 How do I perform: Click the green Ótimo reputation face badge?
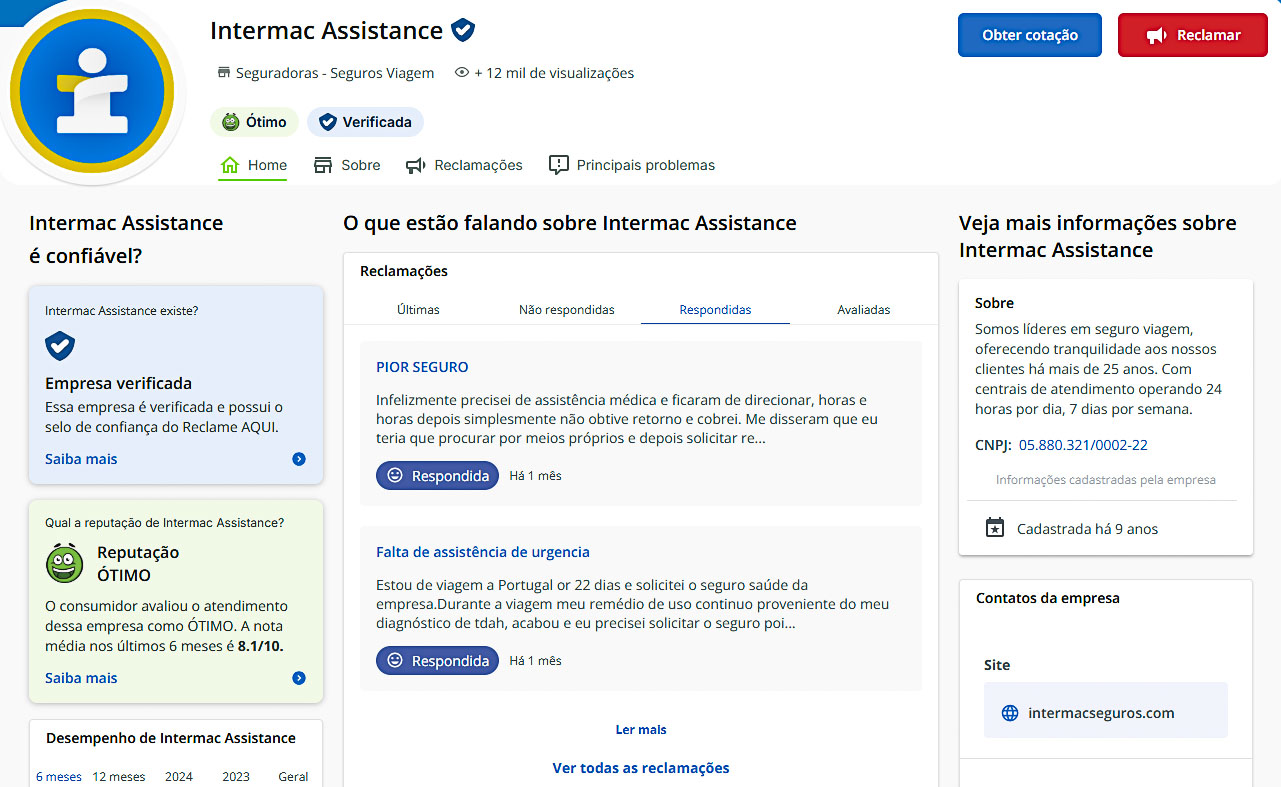coord(254,122)
